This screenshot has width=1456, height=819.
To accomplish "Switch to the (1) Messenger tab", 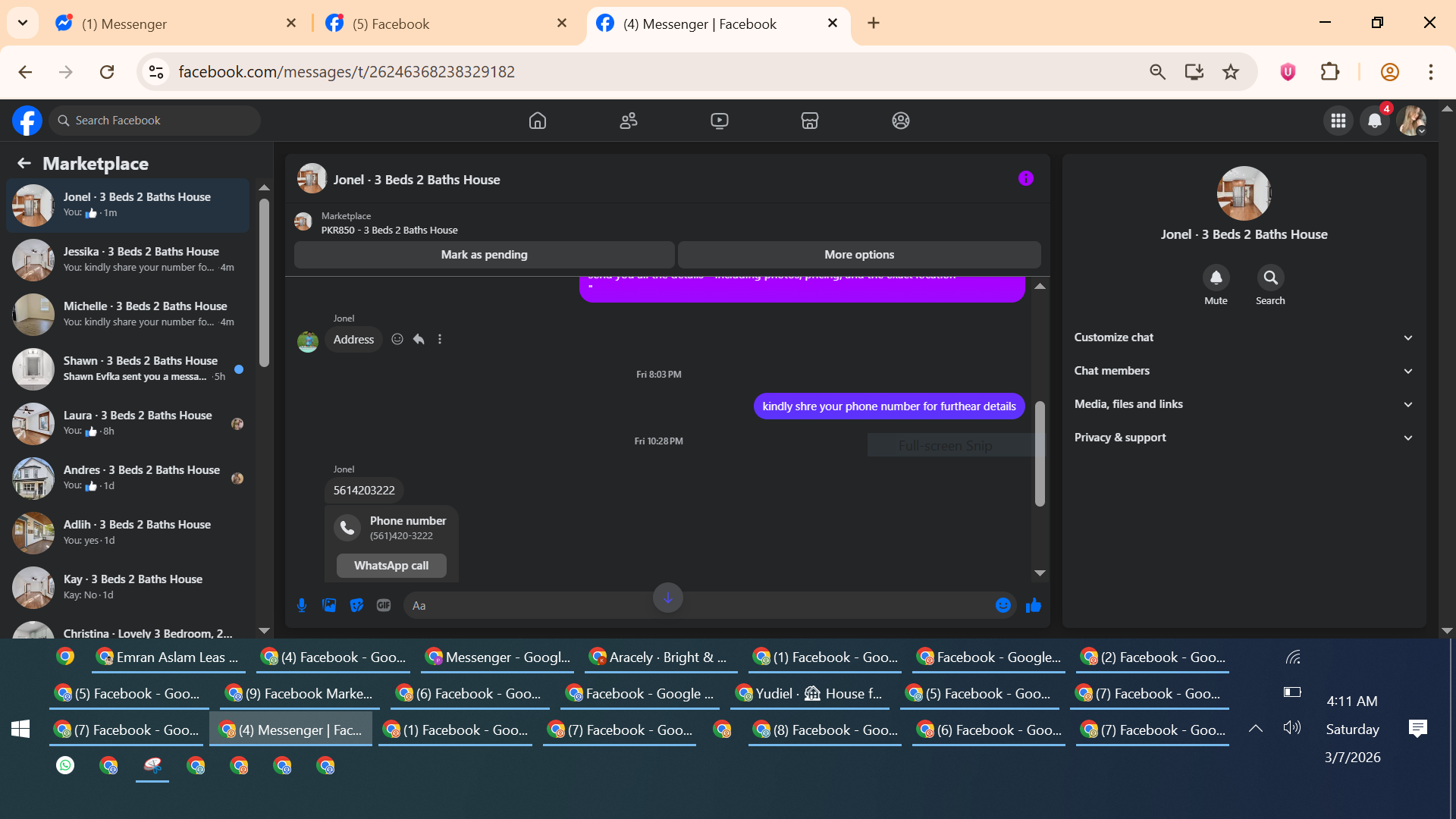I will pos(176,24).
